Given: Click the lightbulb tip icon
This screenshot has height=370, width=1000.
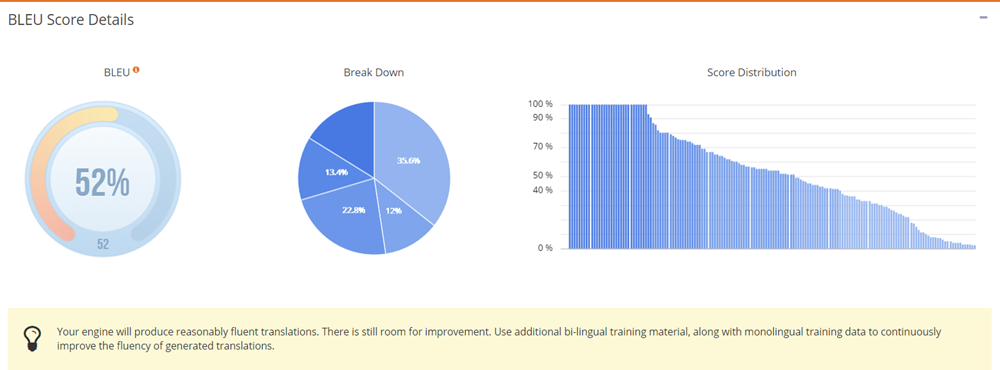Looking at the screenshot, I should tap(33, 336).
